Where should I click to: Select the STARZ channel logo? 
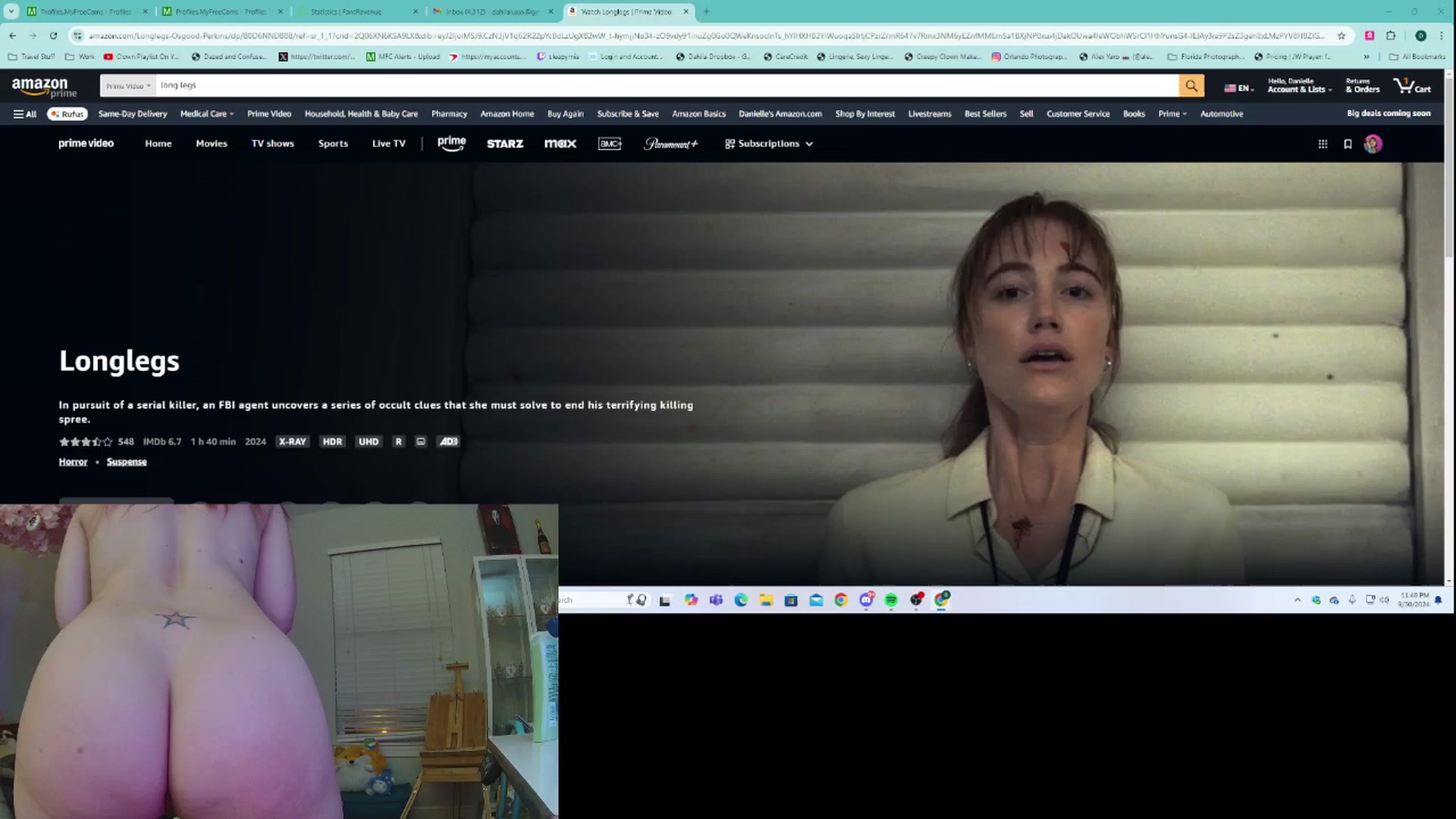505,143
